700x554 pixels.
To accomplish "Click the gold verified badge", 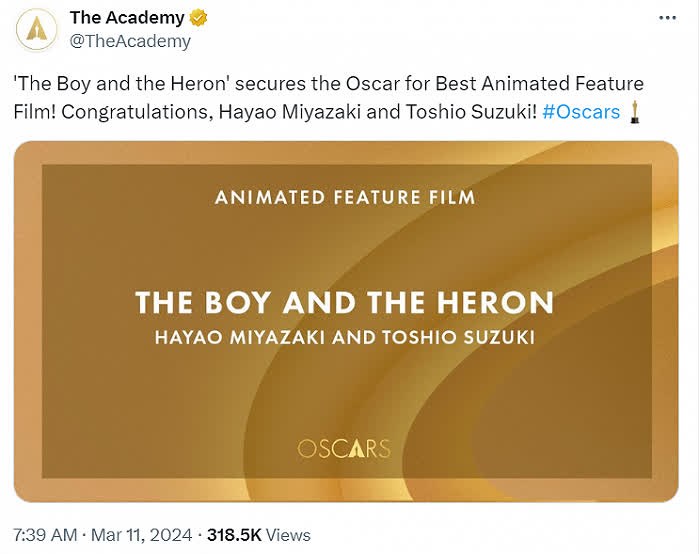I will [198, 18].
